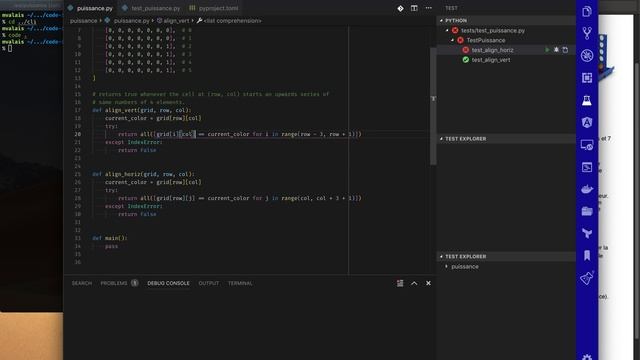
Task: Open the Test flask view in activity bar
Action: [587, 100]
